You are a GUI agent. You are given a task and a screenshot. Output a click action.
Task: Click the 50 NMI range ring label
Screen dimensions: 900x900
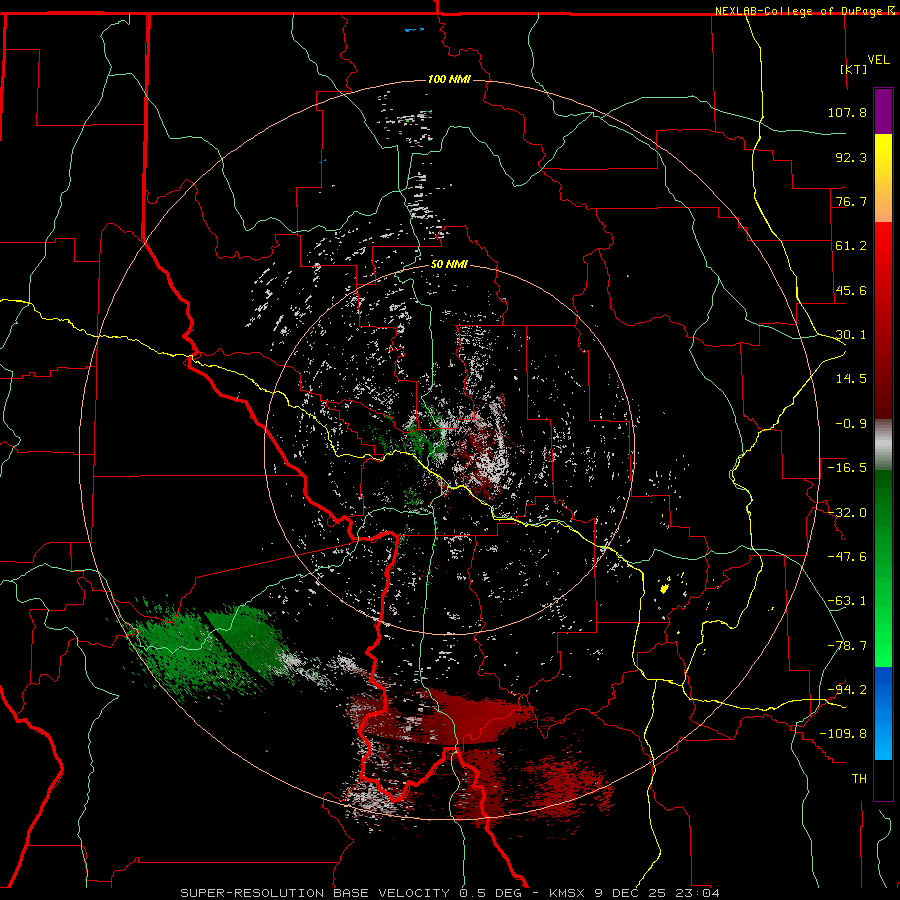click(449, 265)
